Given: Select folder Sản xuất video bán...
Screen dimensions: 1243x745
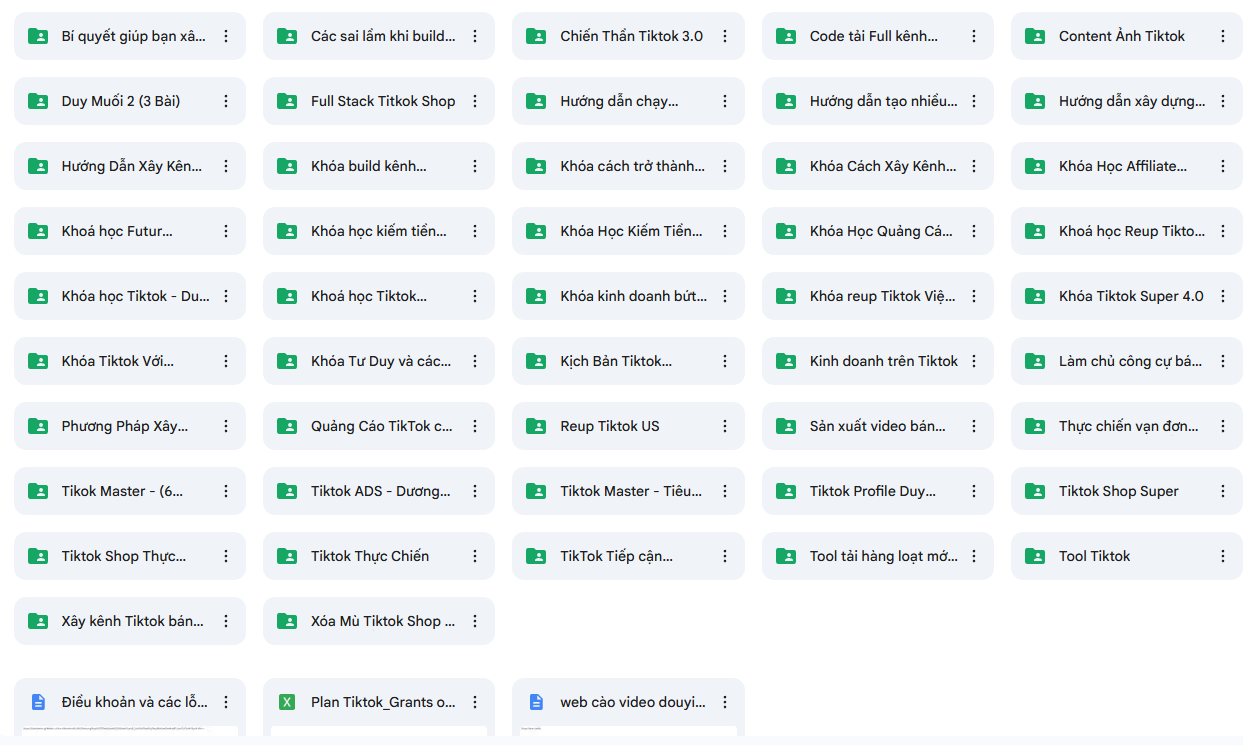Looking at the screenshot, I should point(878,426).
